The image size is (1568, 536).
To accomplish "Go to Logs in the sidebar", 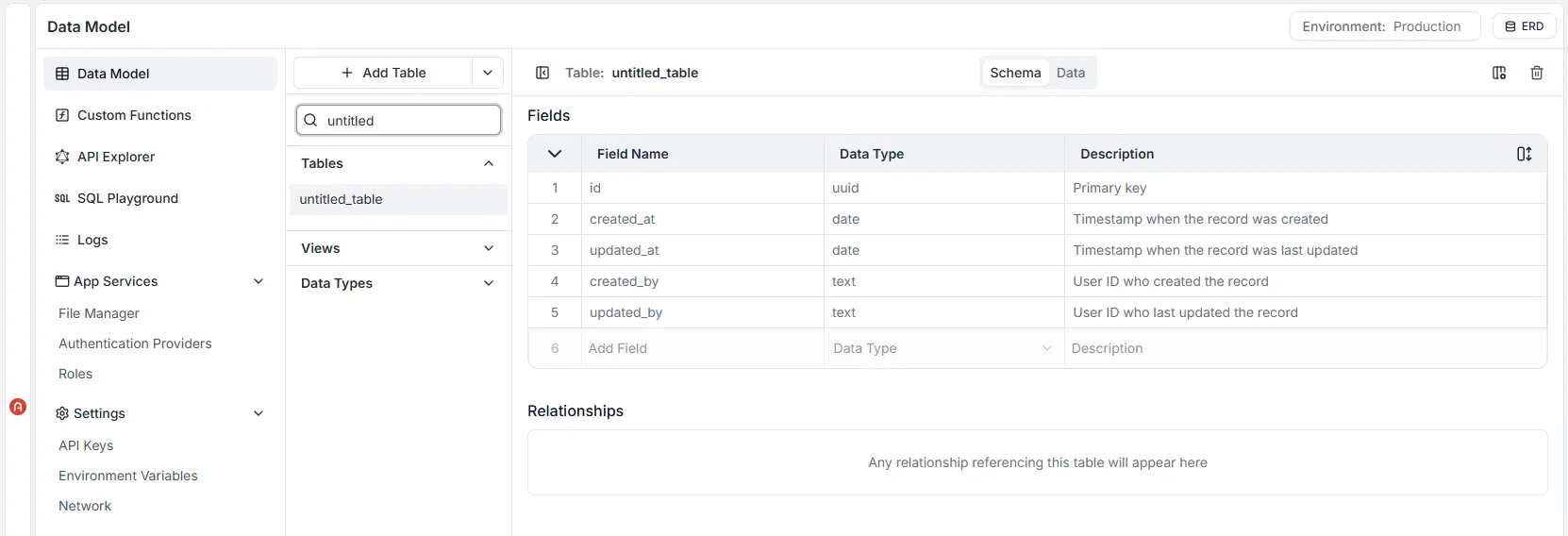I will (92, 240).
